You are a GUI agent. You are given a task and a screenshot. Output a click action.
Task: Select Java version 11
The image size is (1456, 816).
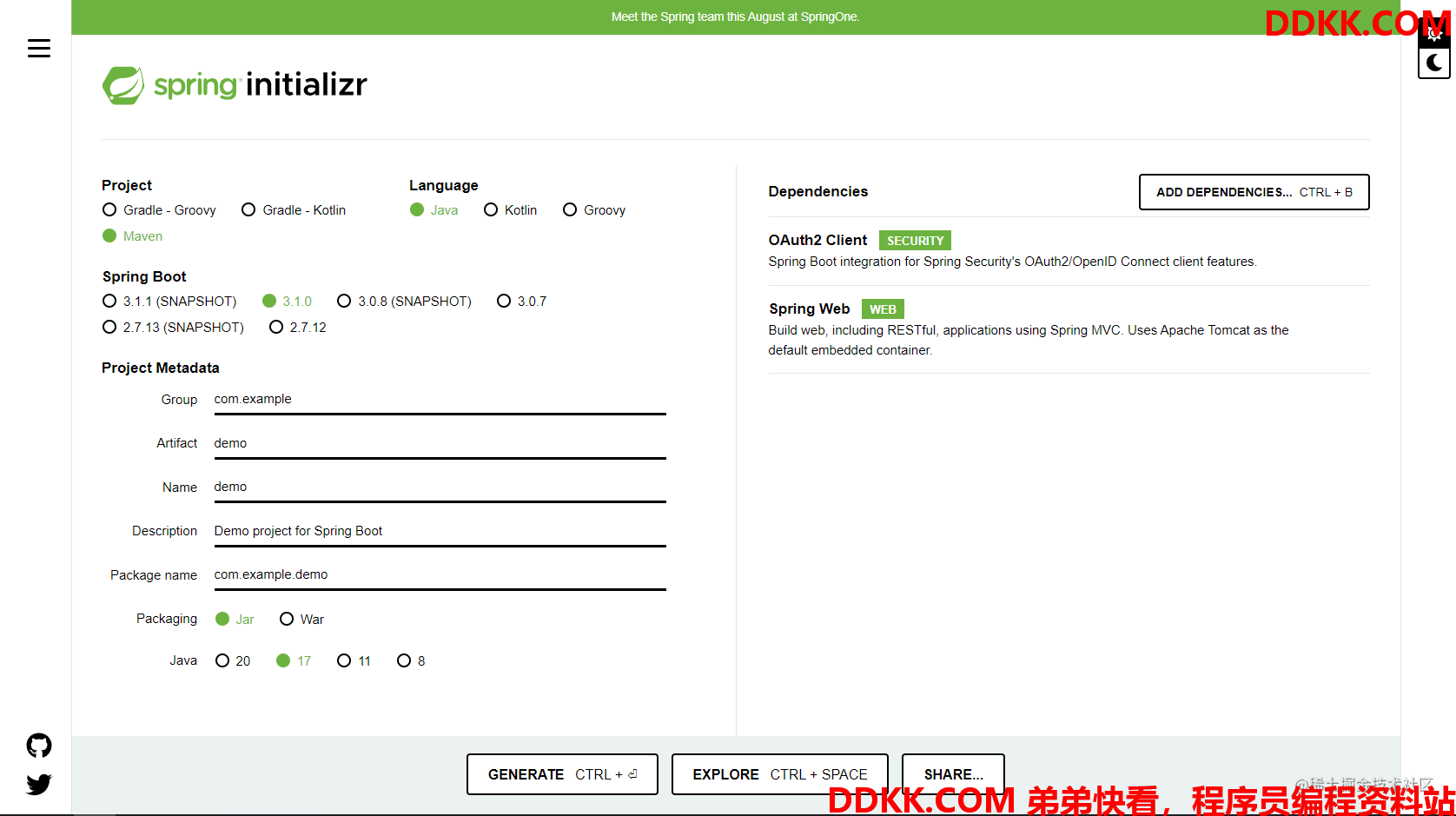tap(354, 661)
